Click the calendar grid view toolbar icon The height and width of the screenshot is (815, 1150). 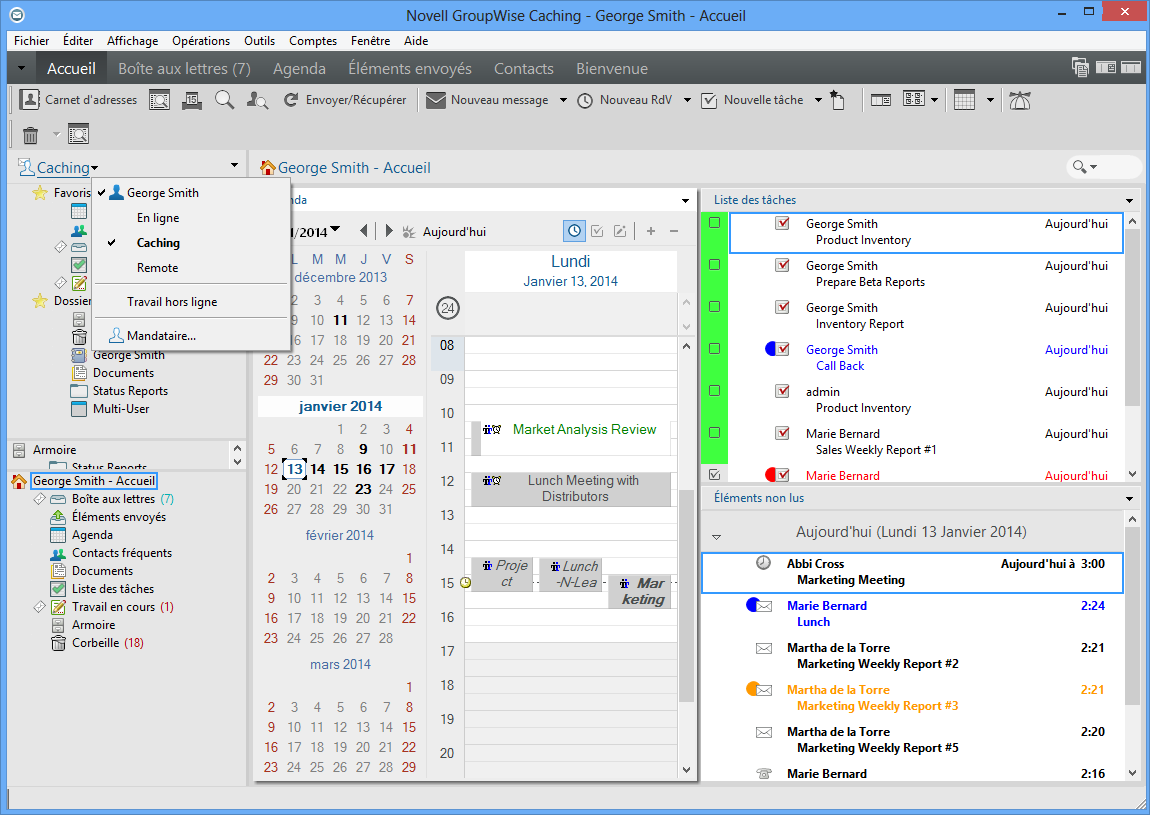964,100
